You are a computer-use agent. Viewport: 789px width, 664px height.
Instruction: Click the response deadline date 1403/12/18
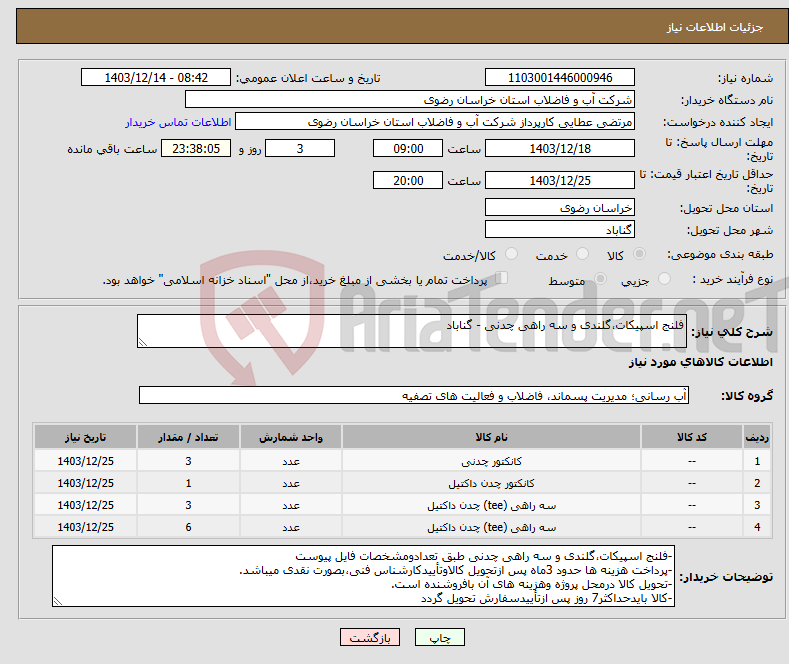pos(560,148)
